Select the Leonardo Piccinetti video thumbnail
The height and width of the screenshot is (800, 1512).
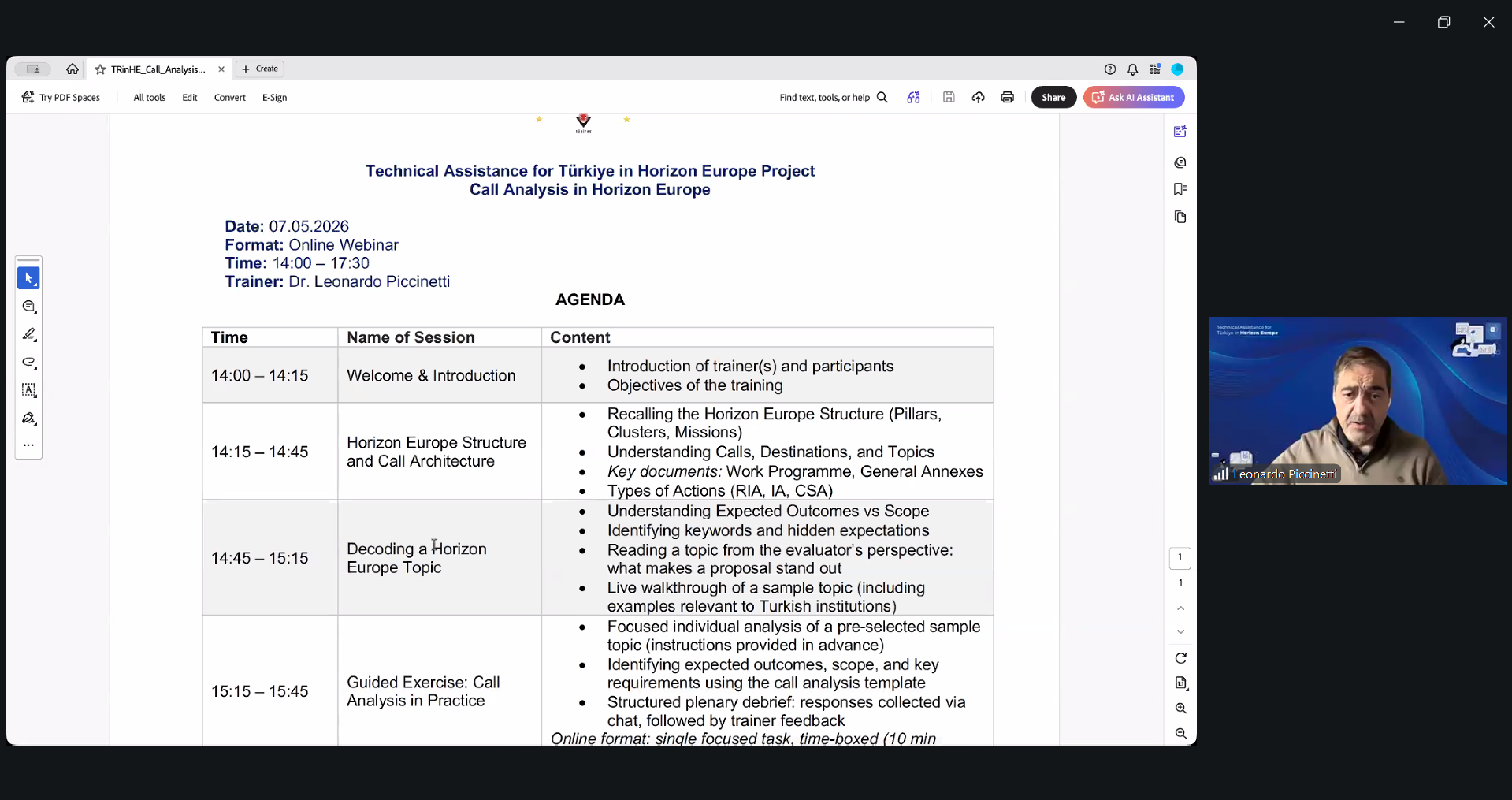(x=1358, y=400)
